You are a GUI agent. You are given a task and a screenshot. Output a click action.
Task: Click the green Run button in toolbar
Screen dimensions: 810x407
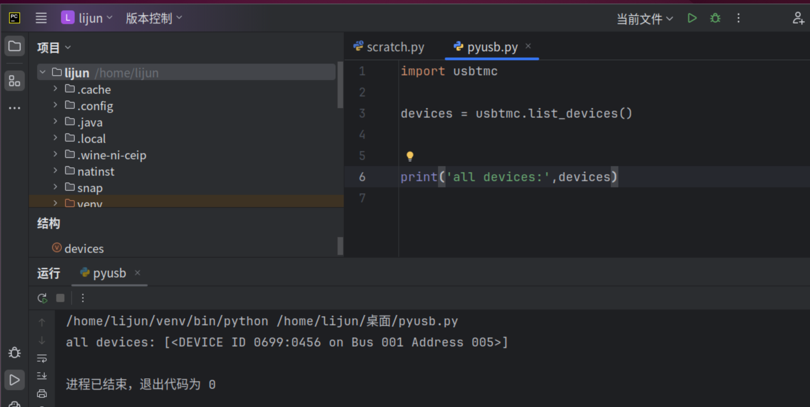[692, 18]
